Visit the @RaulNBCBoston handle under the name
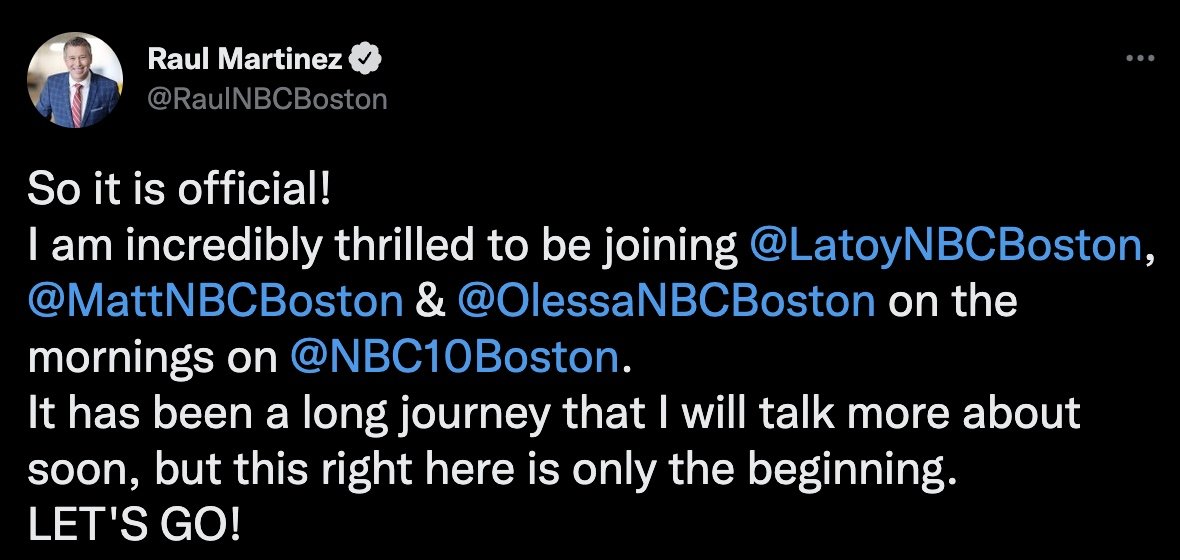The image size is (1180, 560). [267, 99]
